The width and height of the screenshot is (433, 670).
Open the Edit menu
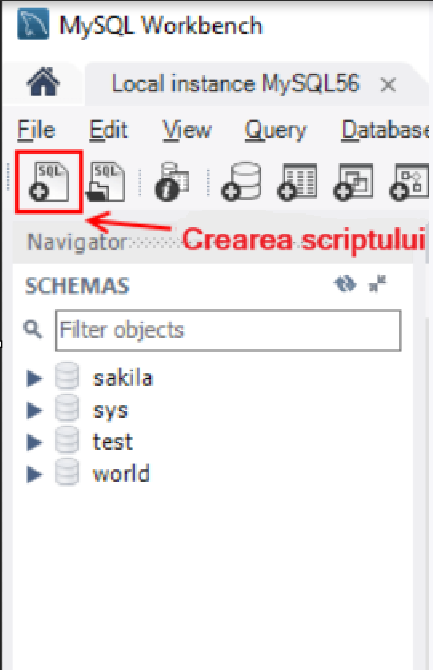pyautogui.click(x=108, y=129)
